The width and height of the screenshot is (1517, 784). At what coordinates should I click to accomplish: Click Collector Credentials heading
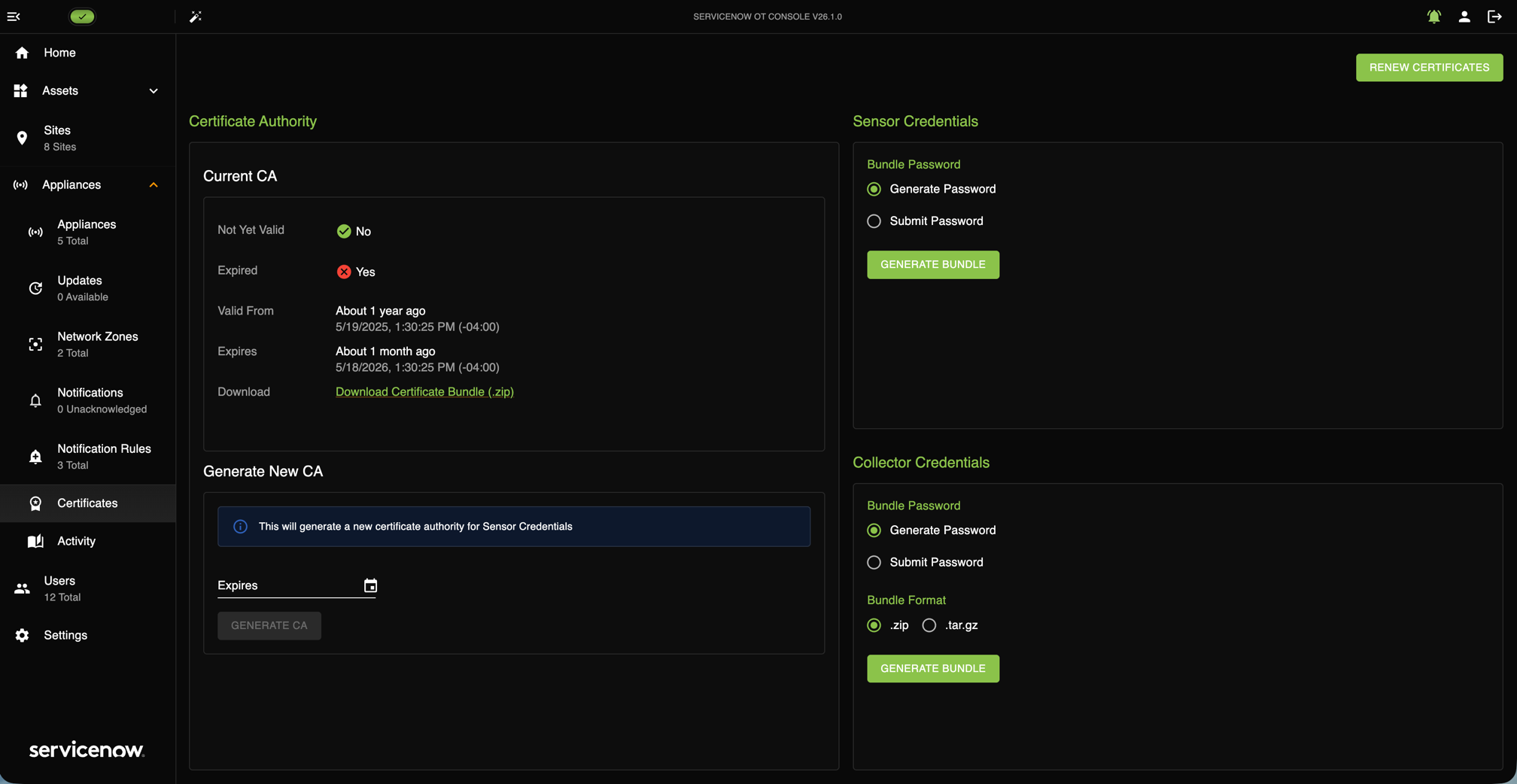[920, 463]
